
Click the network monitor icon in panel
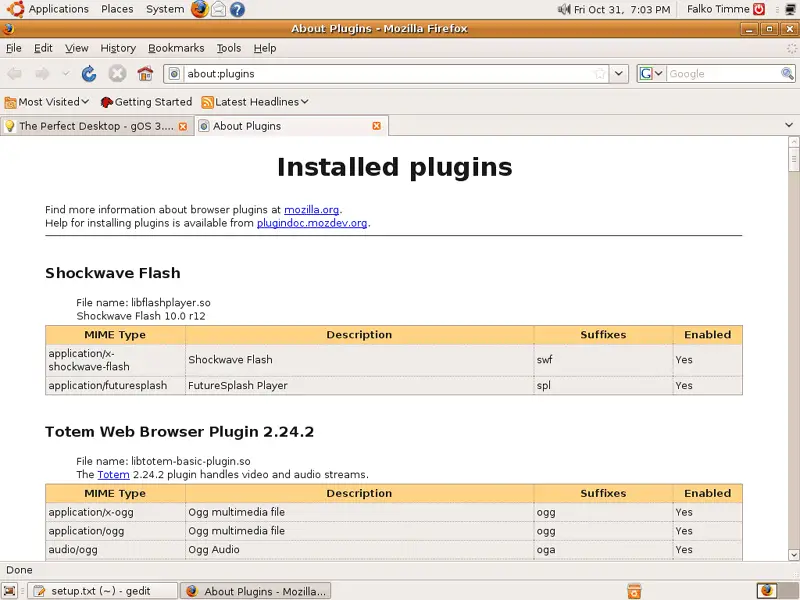(791, 9)
